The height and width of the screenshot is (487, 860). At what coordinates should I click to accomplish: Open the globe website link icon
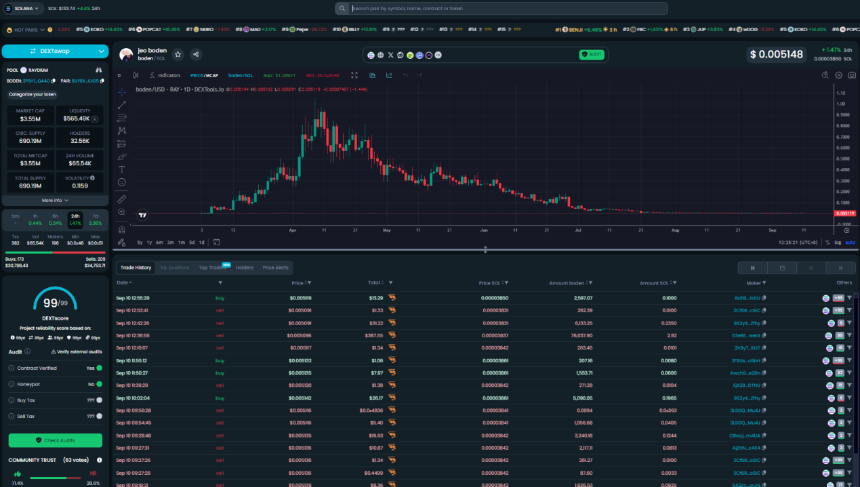click(x=381, y=55)
